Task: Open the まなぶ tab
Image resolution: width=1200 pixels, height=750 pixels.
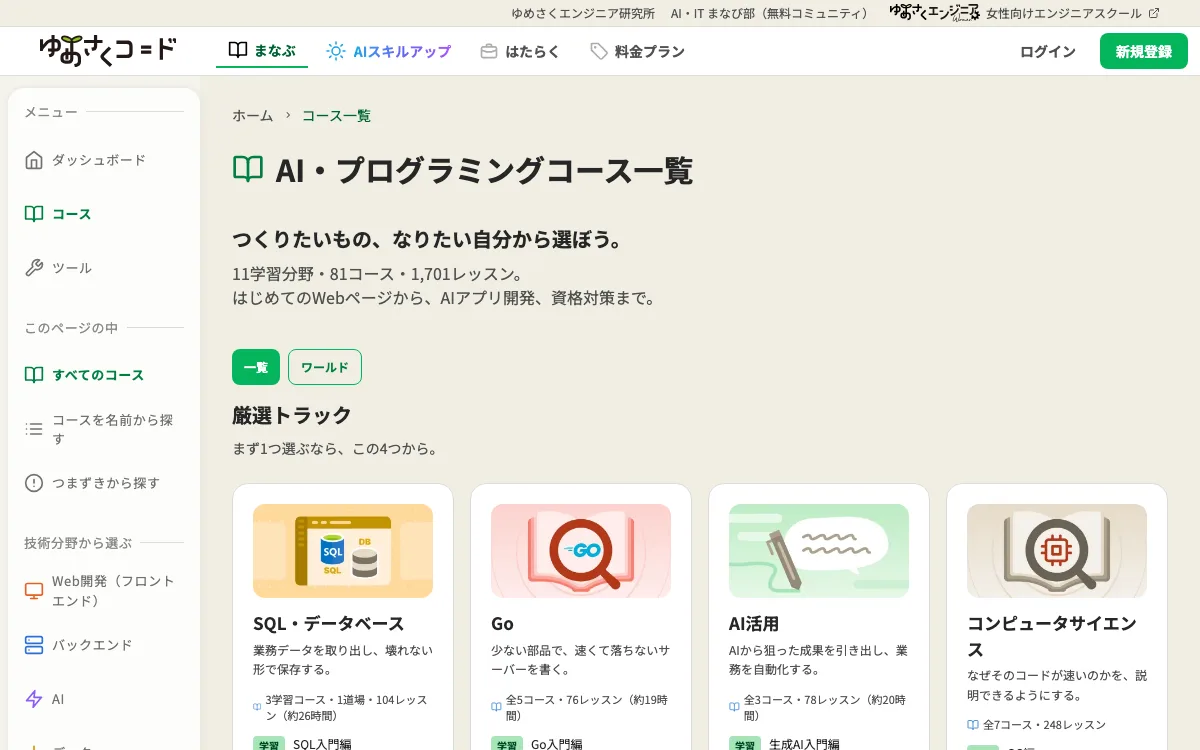Action: click(x=262, y=51)
